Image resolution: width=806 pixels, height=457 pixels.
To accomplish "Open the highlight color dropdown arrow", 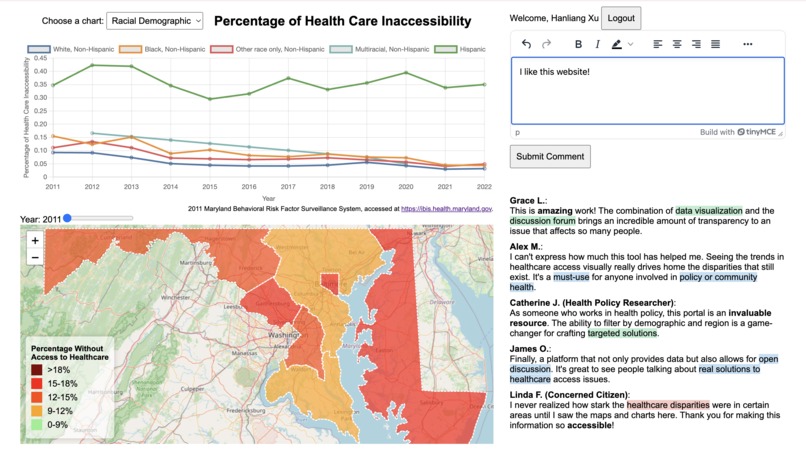I will click(631, 44).
